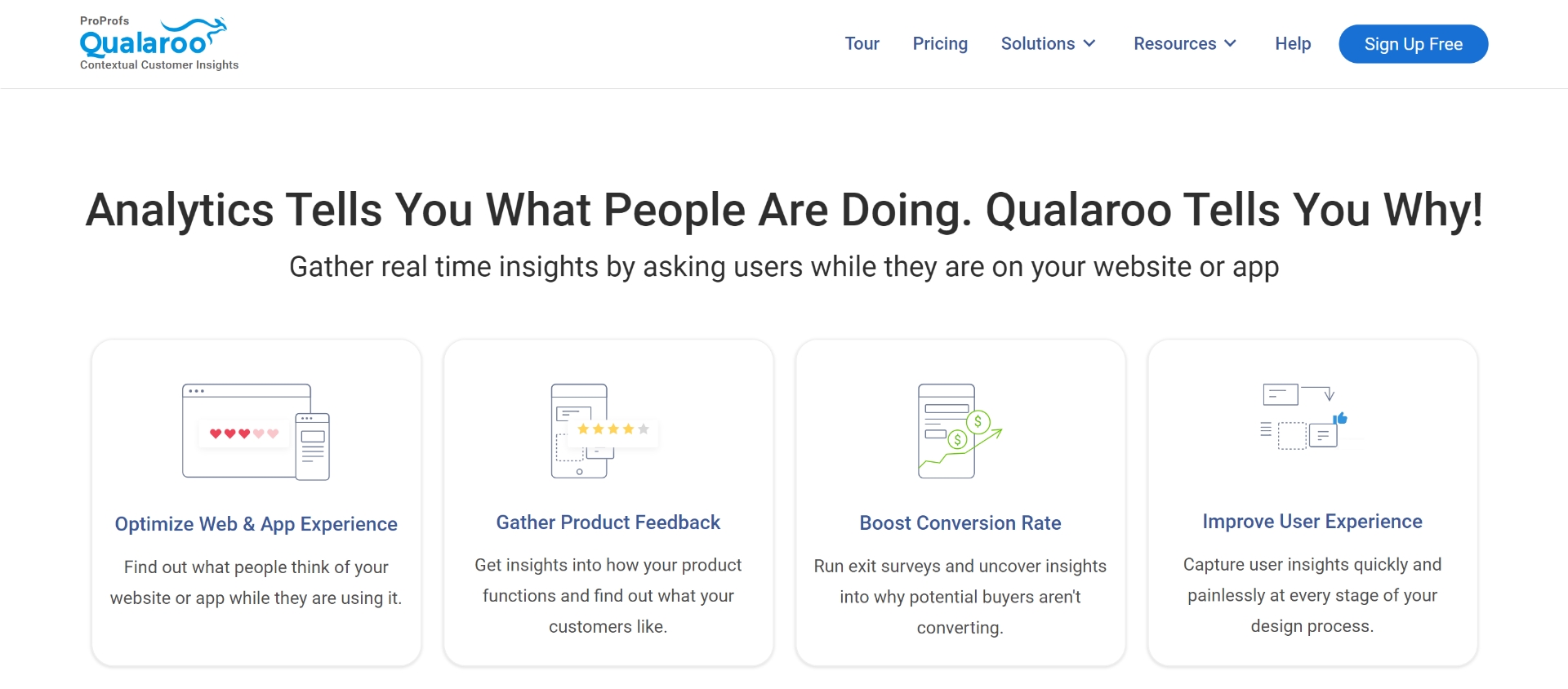The width and height of the screenshot is (1568, 689).
Task: Expand the Solutions dropdown chevron
Action: pos(1089,44)
